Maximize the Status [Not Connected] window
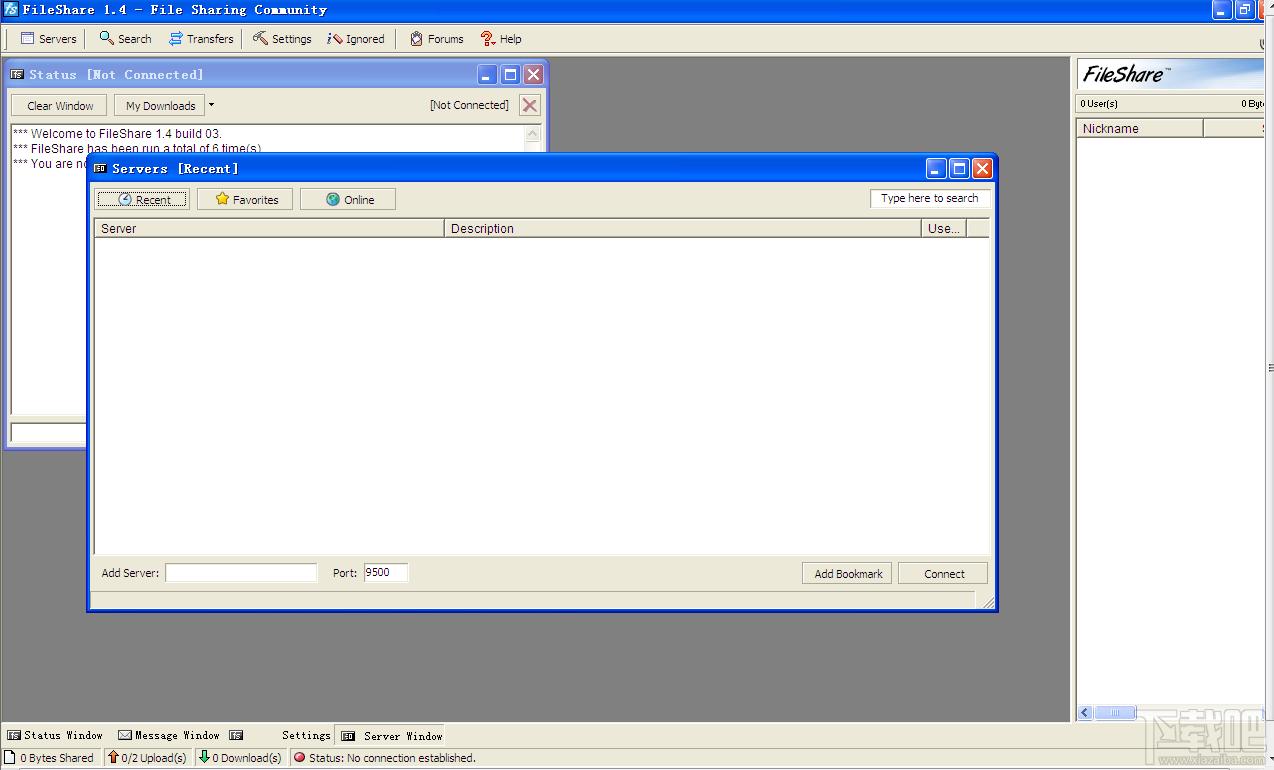 pyautogui.click(x=510, y=74)
